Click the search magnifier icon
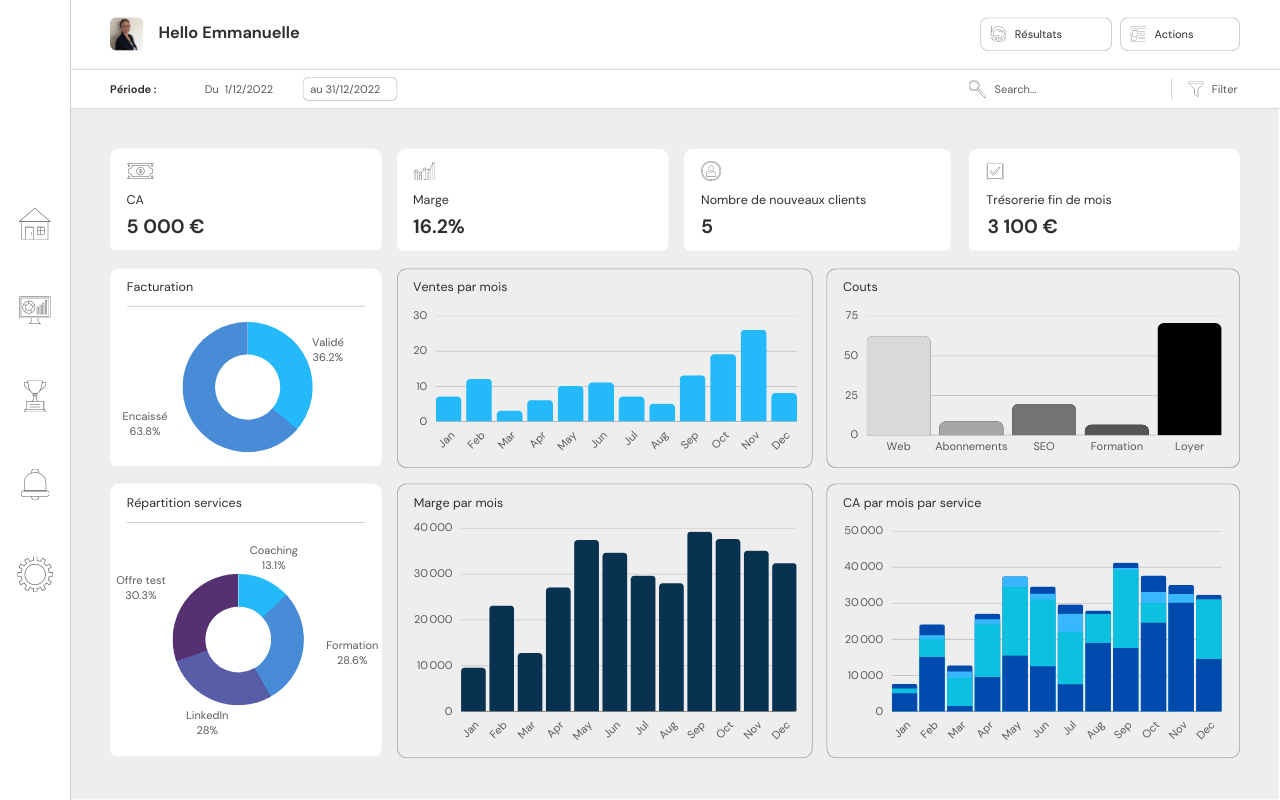This screenshot has width=1280, height=800. pos(977,89)
